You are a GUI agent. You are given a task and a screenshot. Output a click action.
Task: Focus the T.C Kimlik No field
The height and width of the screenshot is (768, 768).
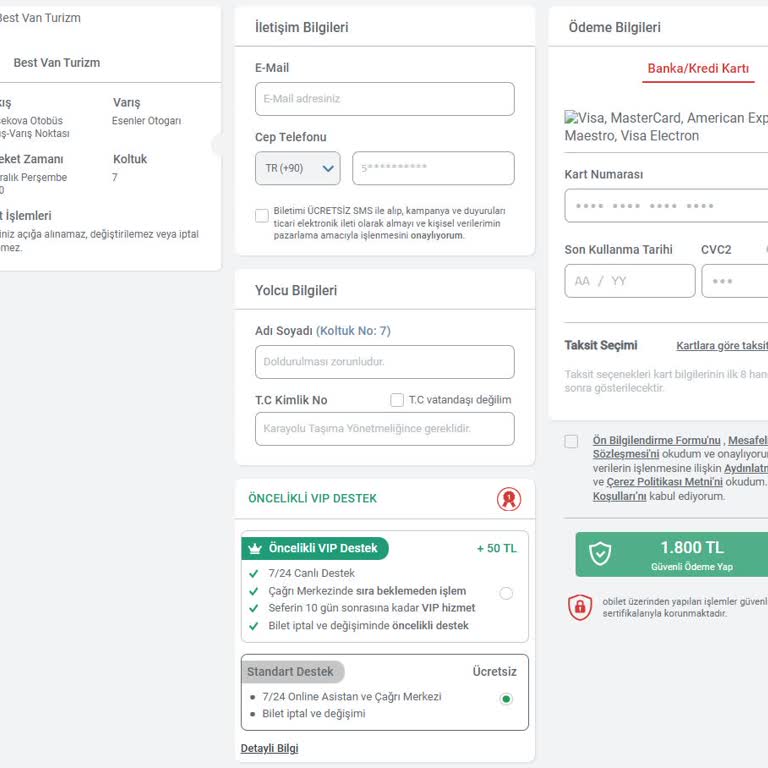tap(385, 429)
